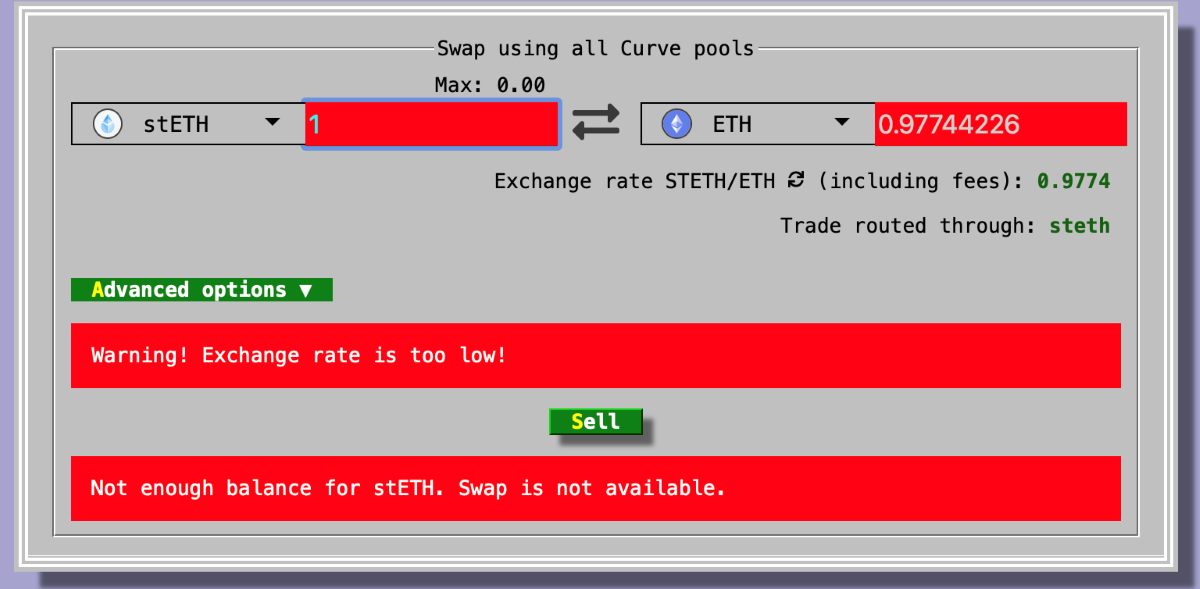Click the 'Not enough balance for stETH' message
1200x589 pixels.
(596, 488)
